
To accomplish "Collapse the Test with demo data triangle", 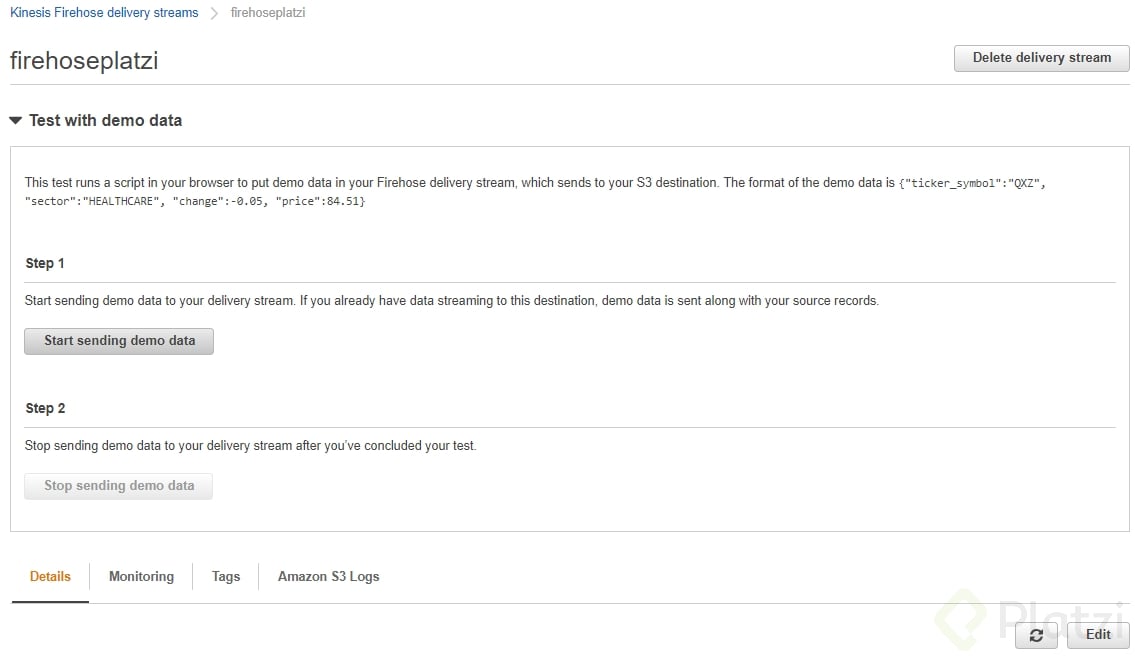I will pyautogui.click(x=15, y=120).
